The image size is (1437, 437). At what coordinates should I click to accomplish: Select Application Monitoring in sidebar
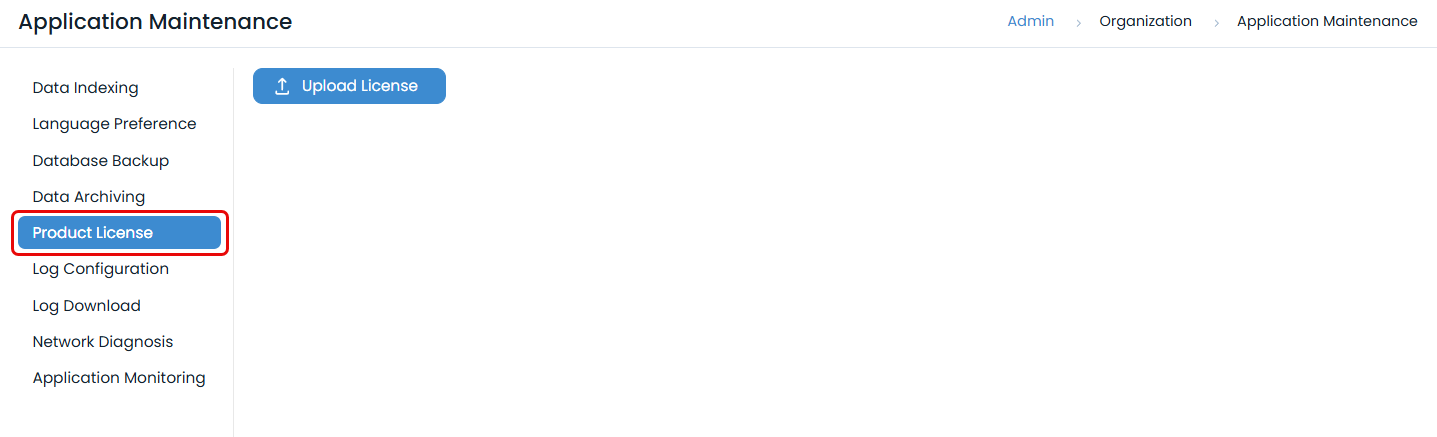(x=118, y=378)
